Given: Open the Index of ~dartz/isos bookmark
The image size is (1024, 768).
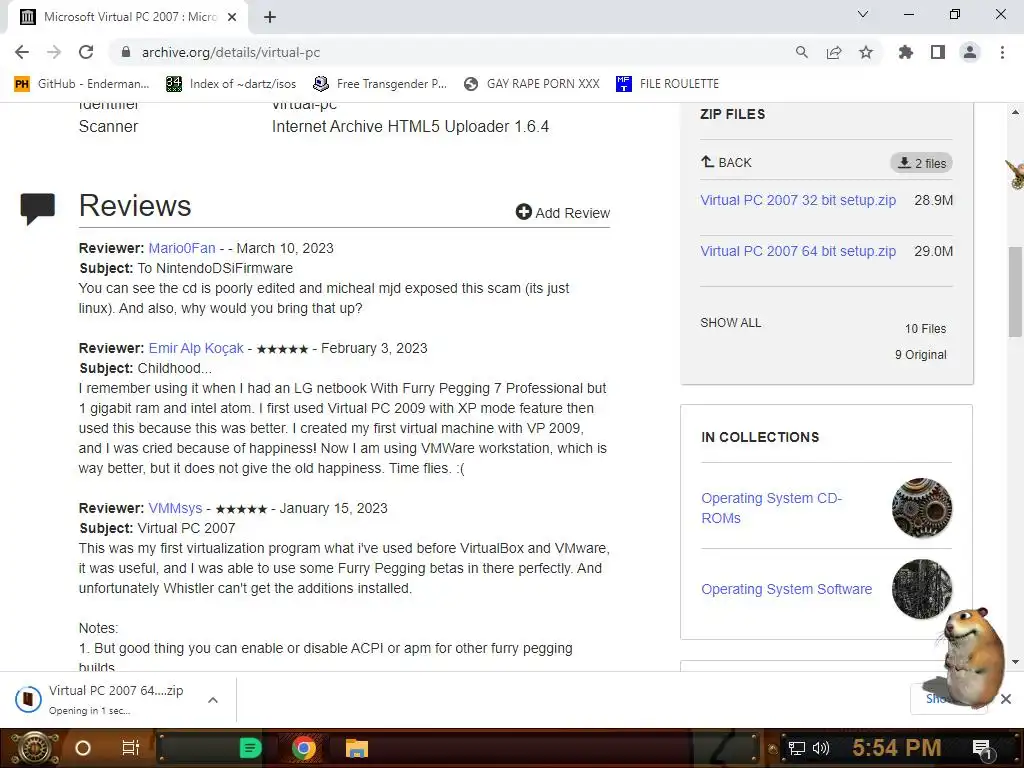Looking at the screenshot, I should click(x=231, y=84).
